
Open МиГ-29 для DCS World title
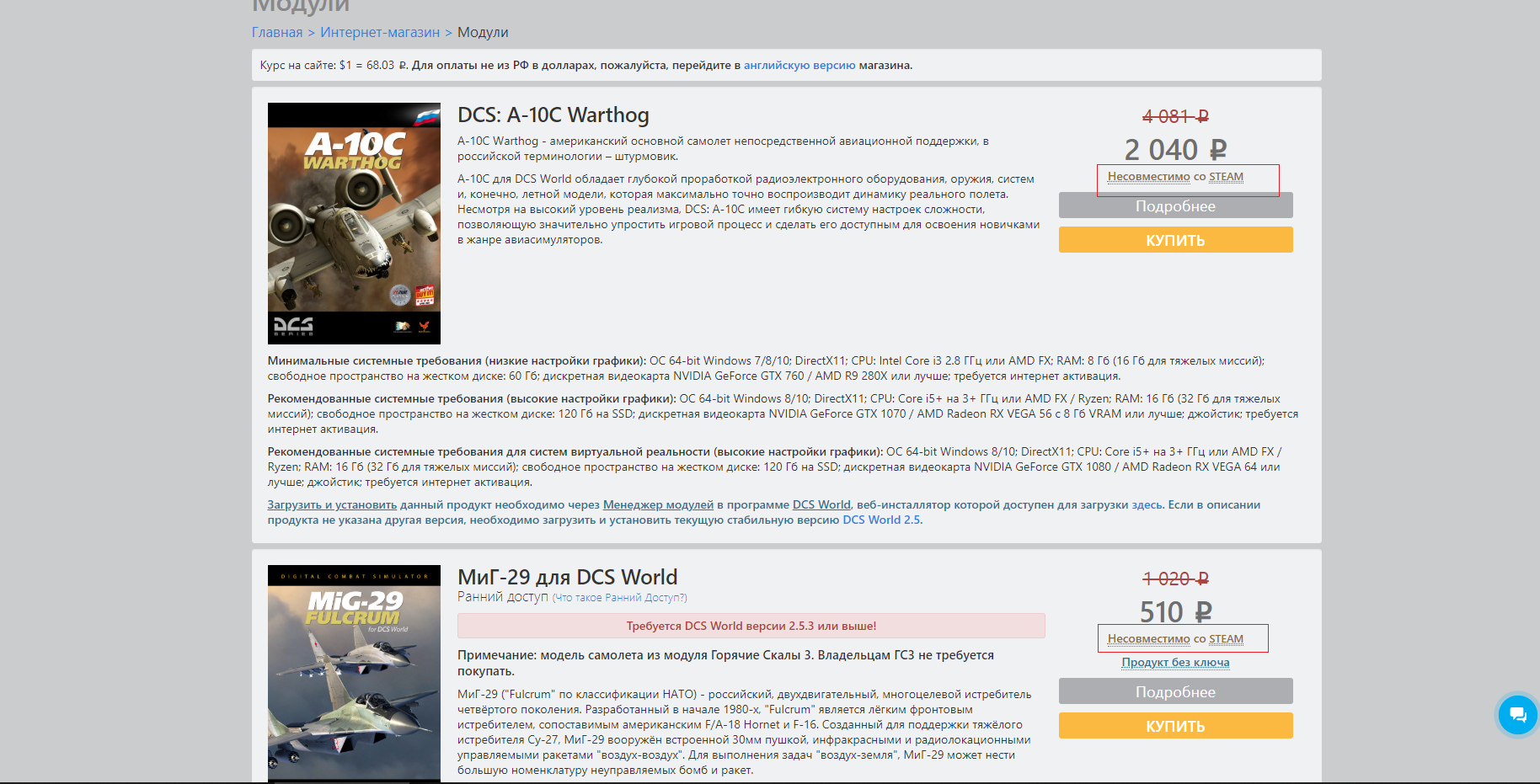(567, 578)
